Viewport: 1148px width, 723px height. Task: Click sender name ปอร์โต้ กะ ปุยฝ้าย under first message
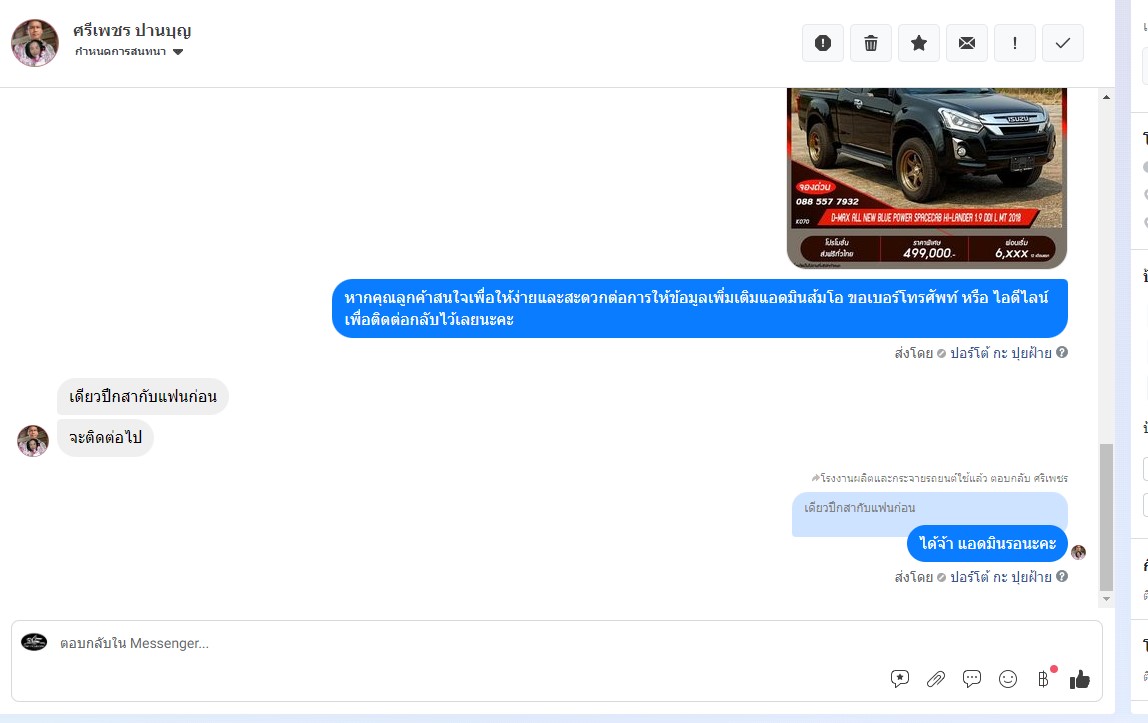click(x=1001, y=353)
